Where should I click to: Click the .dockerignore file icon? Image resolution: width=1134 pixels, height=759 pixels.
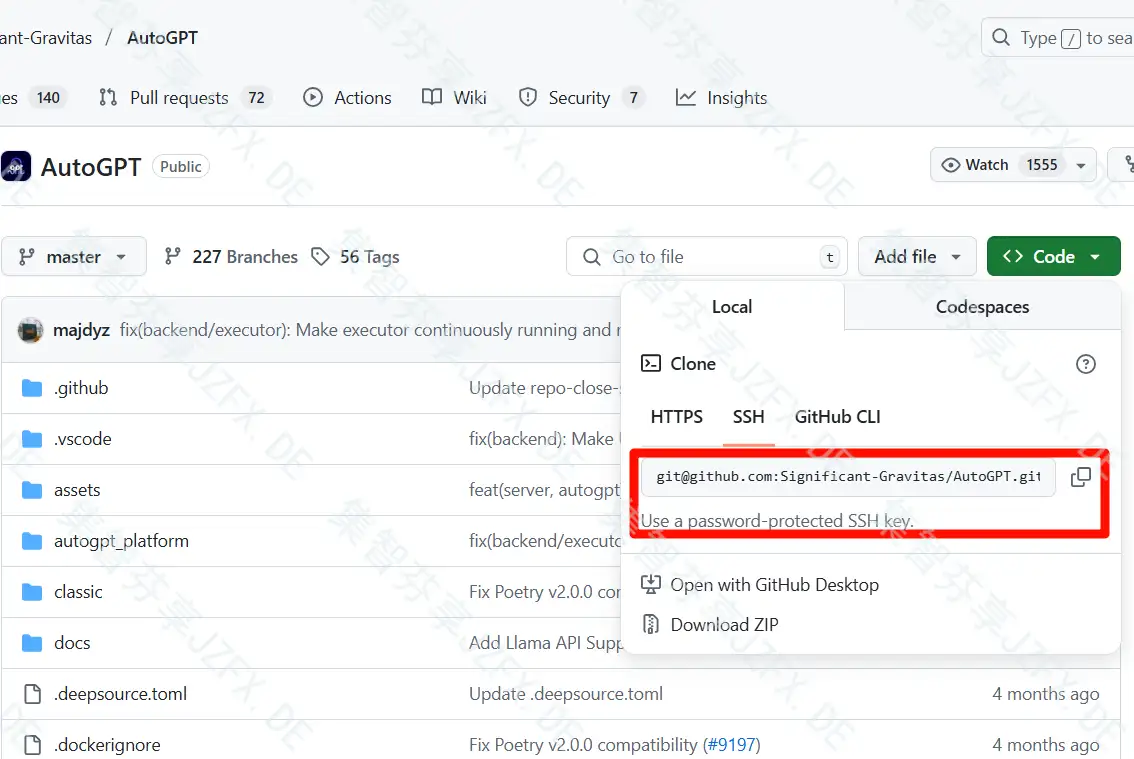[33, 745]
